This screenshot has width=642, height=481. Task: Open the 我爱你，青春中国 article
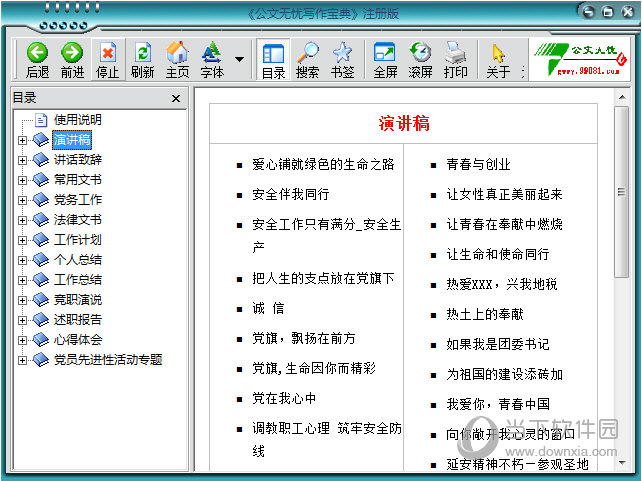[x=498, y=404]
